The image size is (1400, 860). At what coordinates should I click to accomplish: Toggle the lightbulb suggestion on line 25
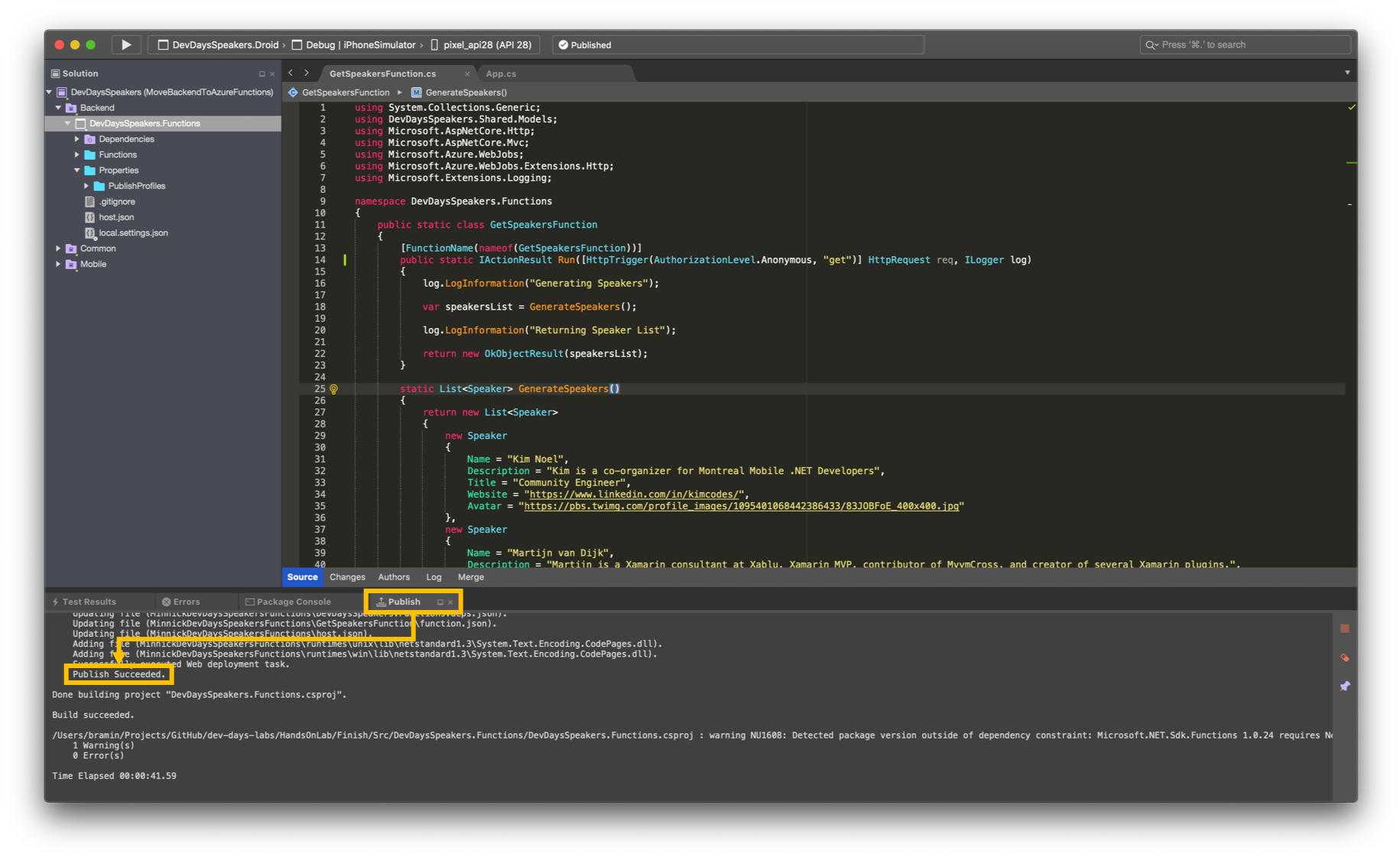(333, 389)
